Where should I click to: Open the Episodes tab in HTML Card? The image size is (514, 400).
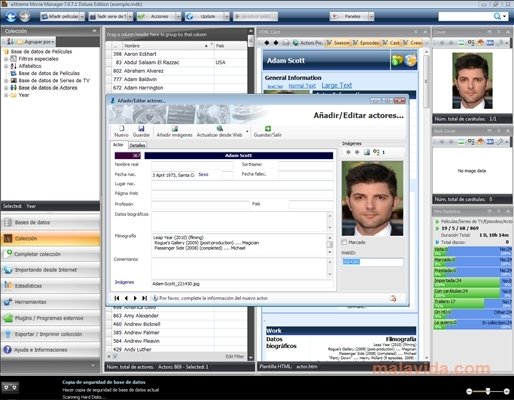pyautogui.click(x=366, y=43)
